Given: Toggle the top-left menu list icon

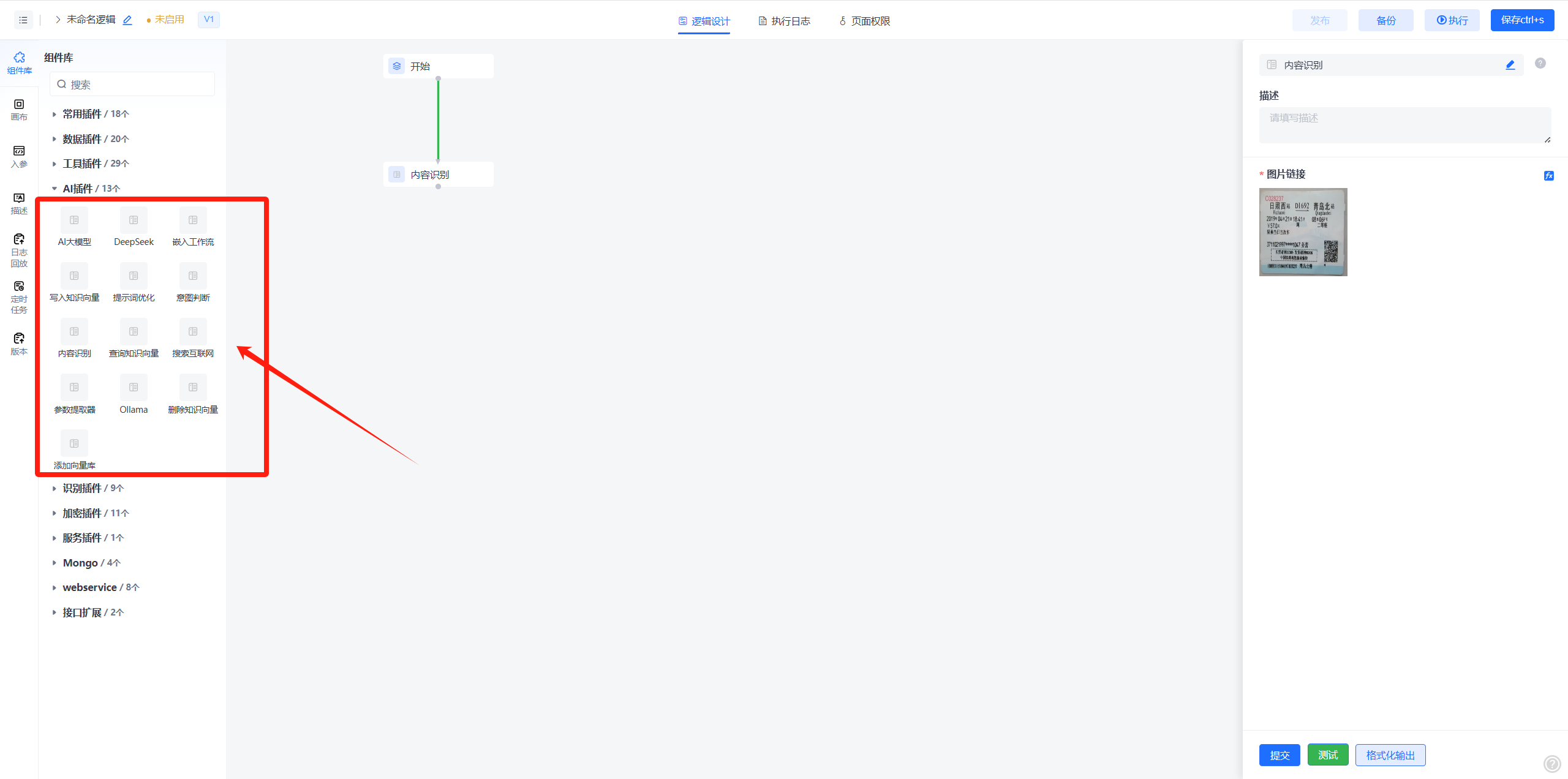Looking at the screenshot, I should (23, 20).
